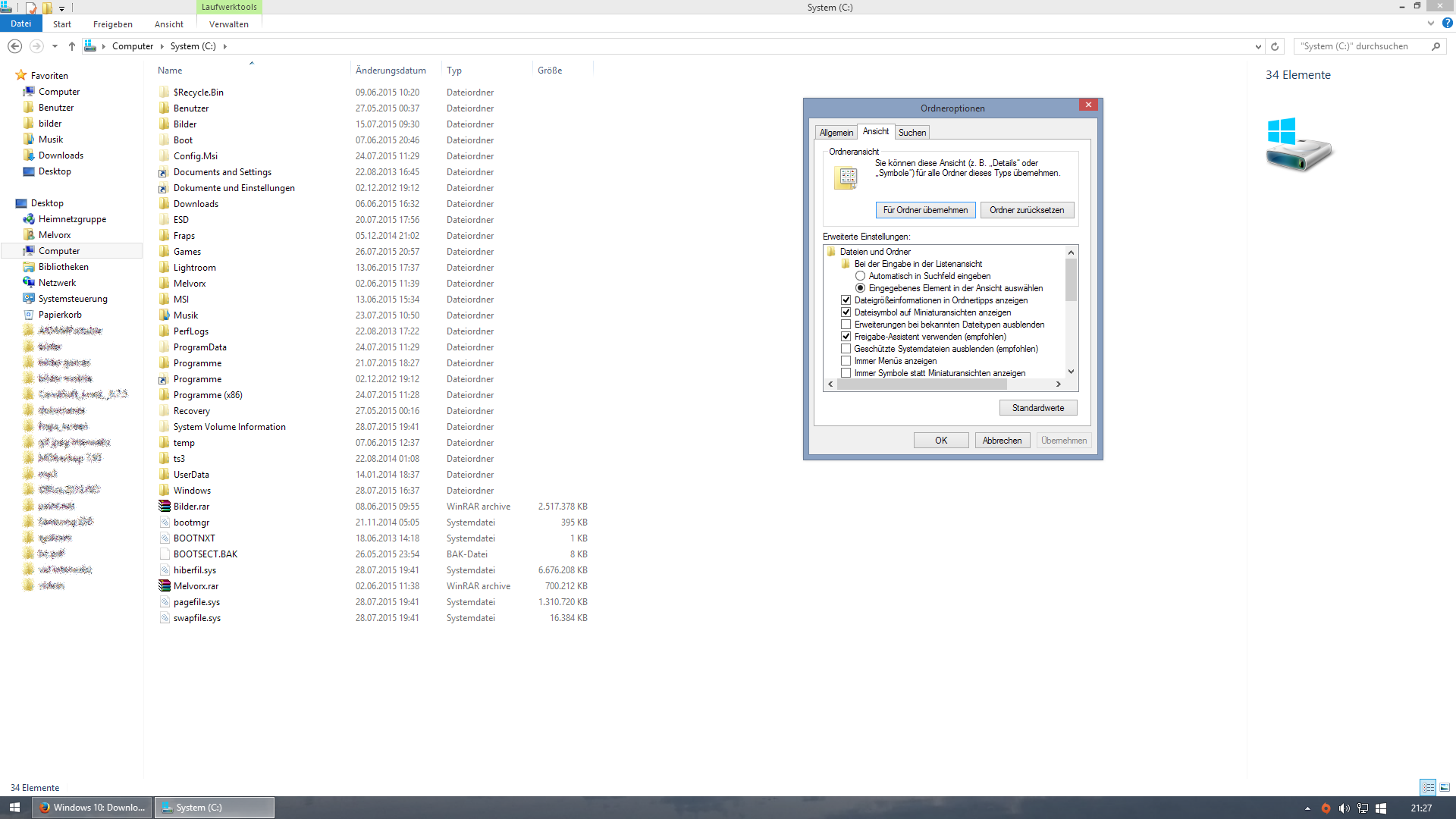
Task: Click the refresh icon beside the address bar
Action: pyautogui.click(x=1275, y=46)
